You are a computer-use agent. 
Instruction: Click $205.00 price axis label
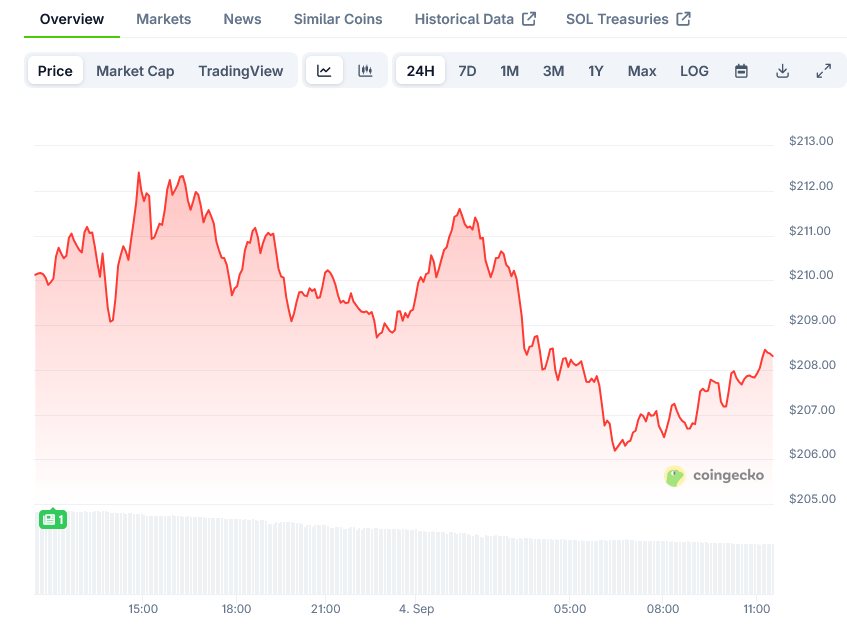point(812,498)
